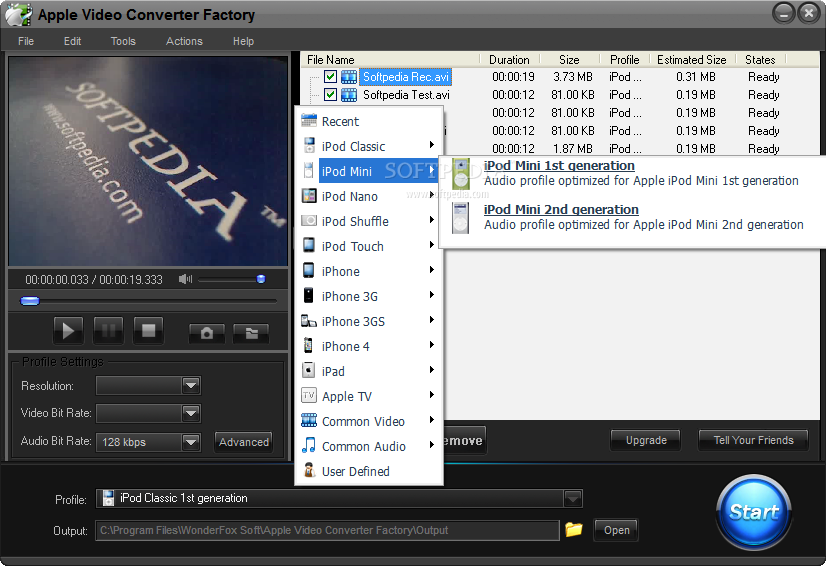Open the Resolution dropdown
The height and width of the screenshot is (566, 826).
pos(191,386)
